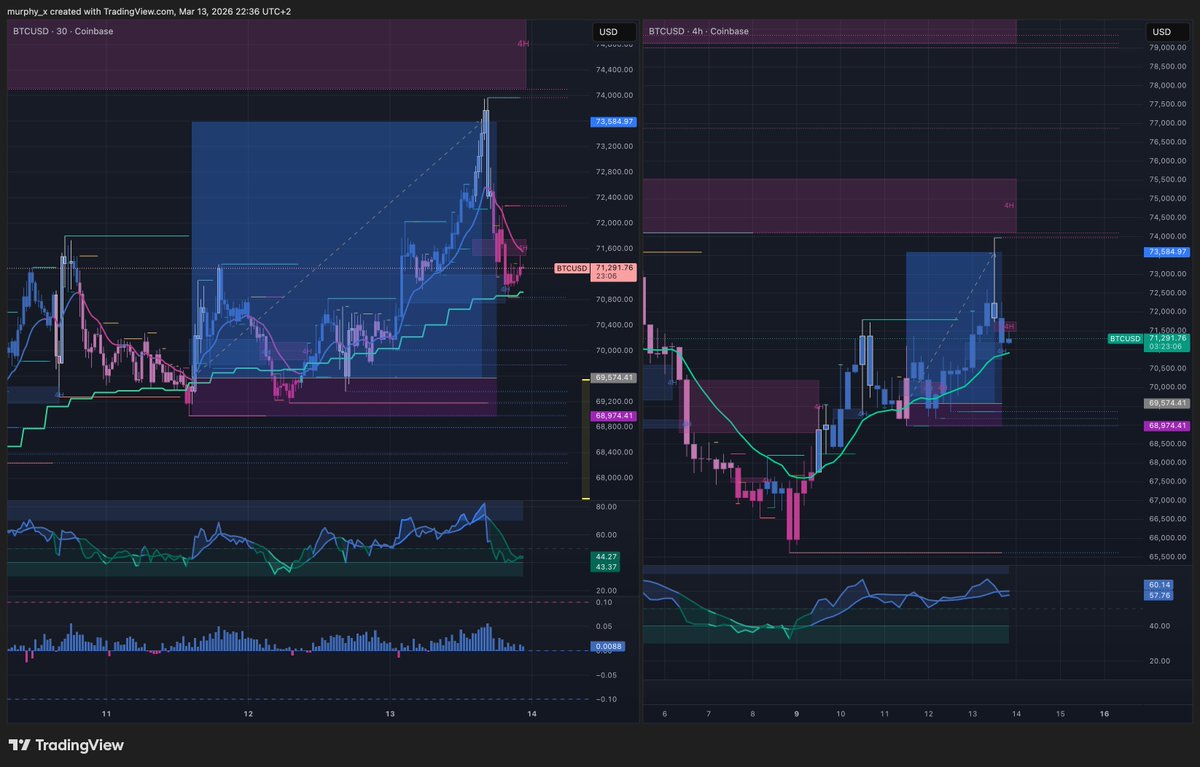
Task: Click the 0.10 histogram scale label
Action: point(605,602)
